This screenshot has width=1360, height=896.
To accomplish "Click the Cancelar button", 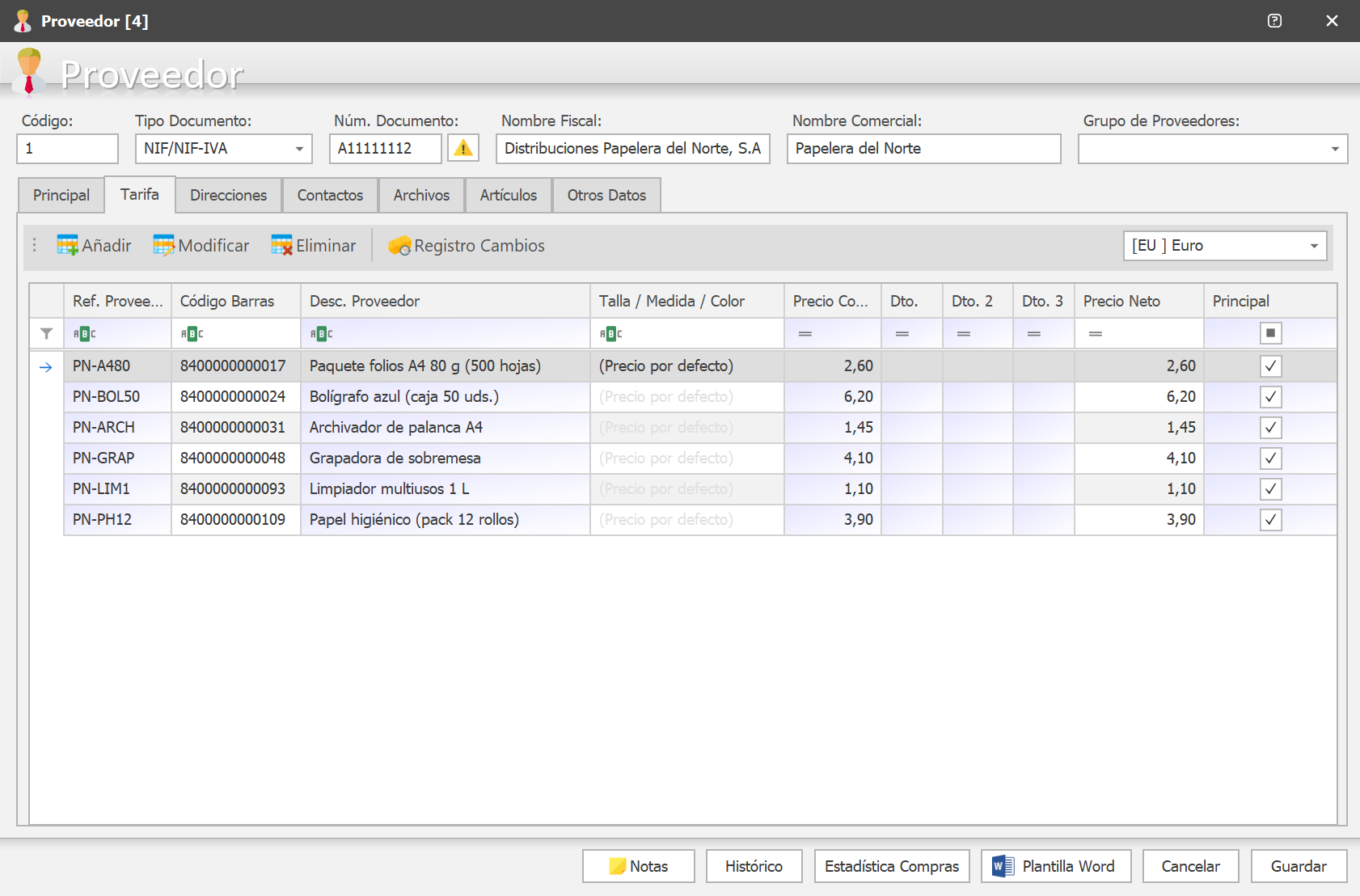I will (1190, 866).
